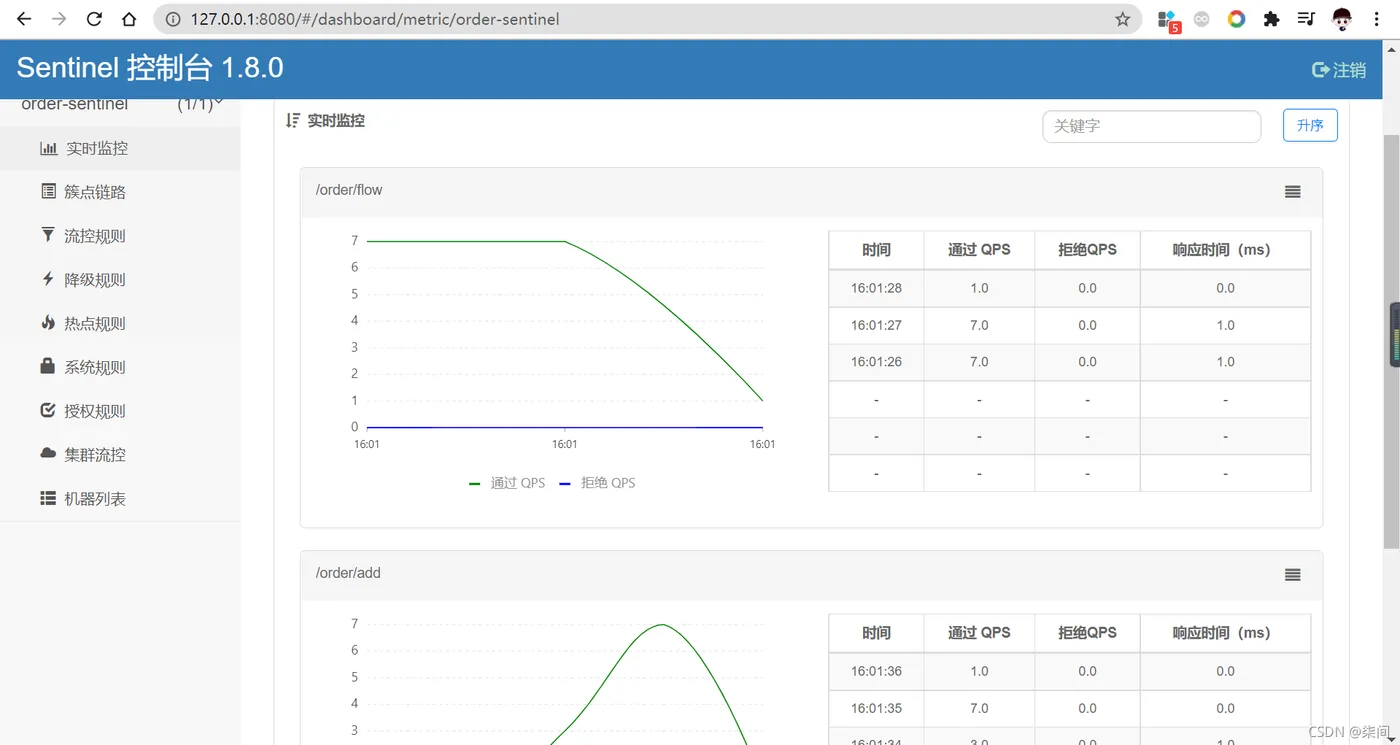Reload the current page
This screenshot has height=745, width=1400.
tap(94, 19)
